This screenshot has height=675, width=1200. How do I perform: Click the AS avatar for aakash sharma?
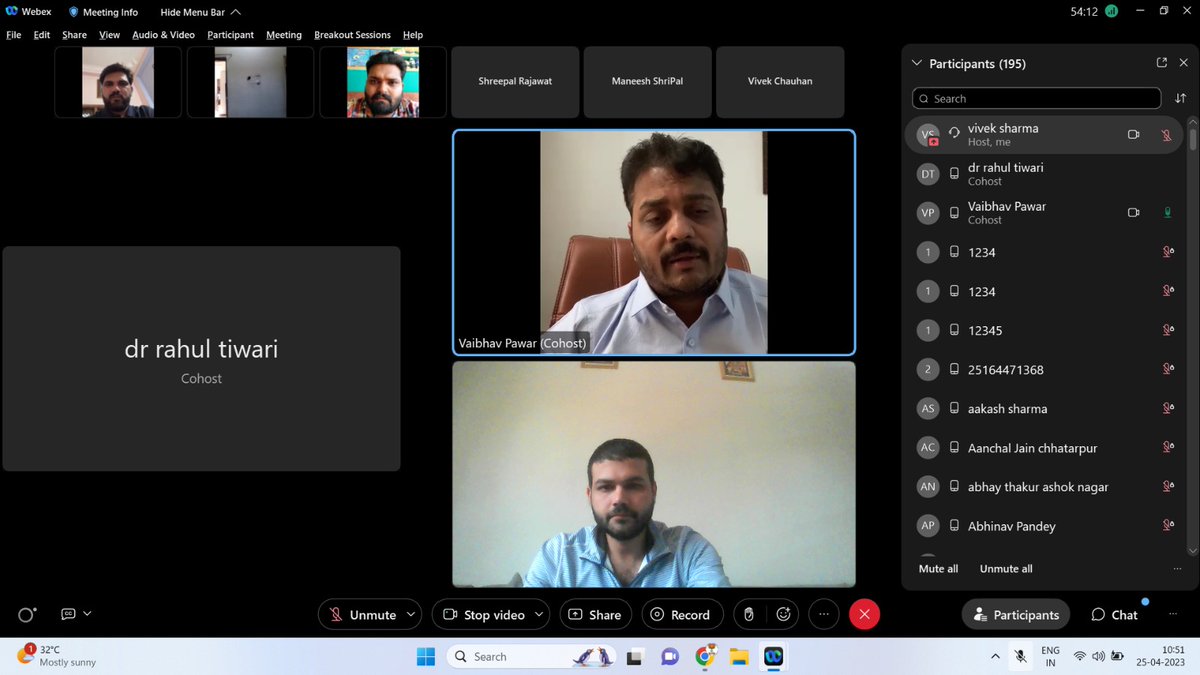pos(928,408)
